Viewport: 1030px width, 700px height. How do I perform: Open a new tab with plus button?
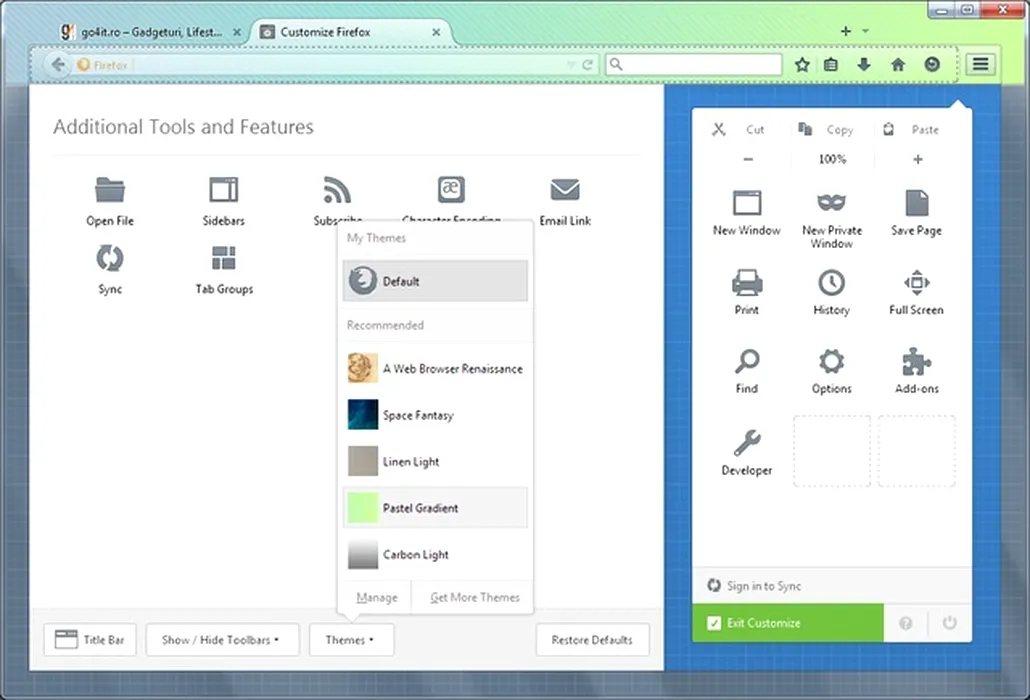[845, 31]
